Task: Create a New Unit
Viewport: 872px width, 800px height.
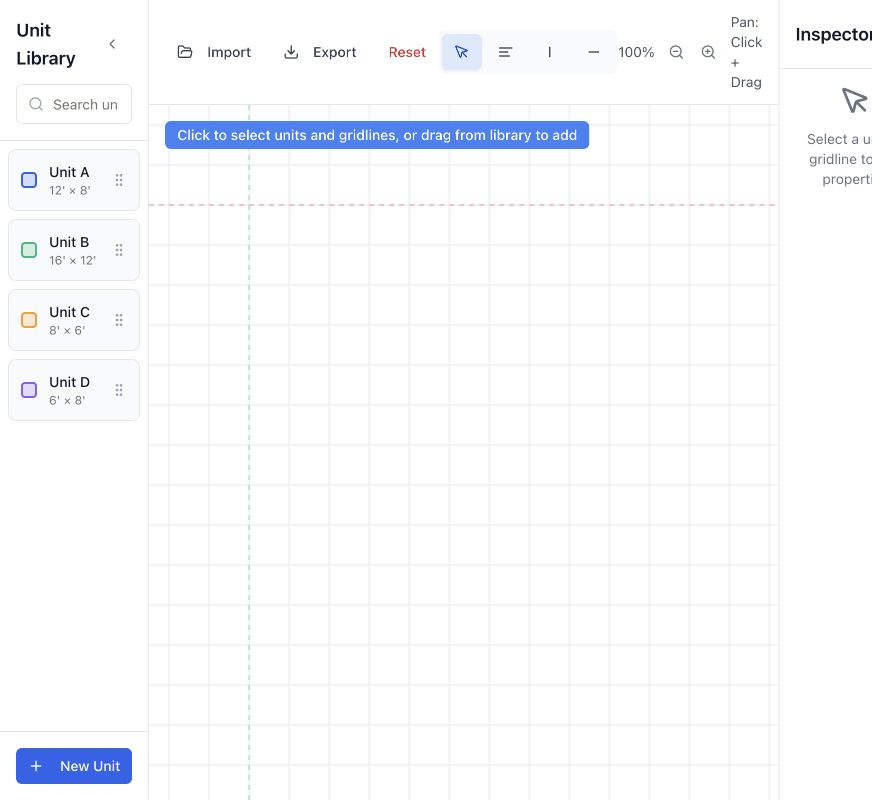Action: tap(74, 766)
